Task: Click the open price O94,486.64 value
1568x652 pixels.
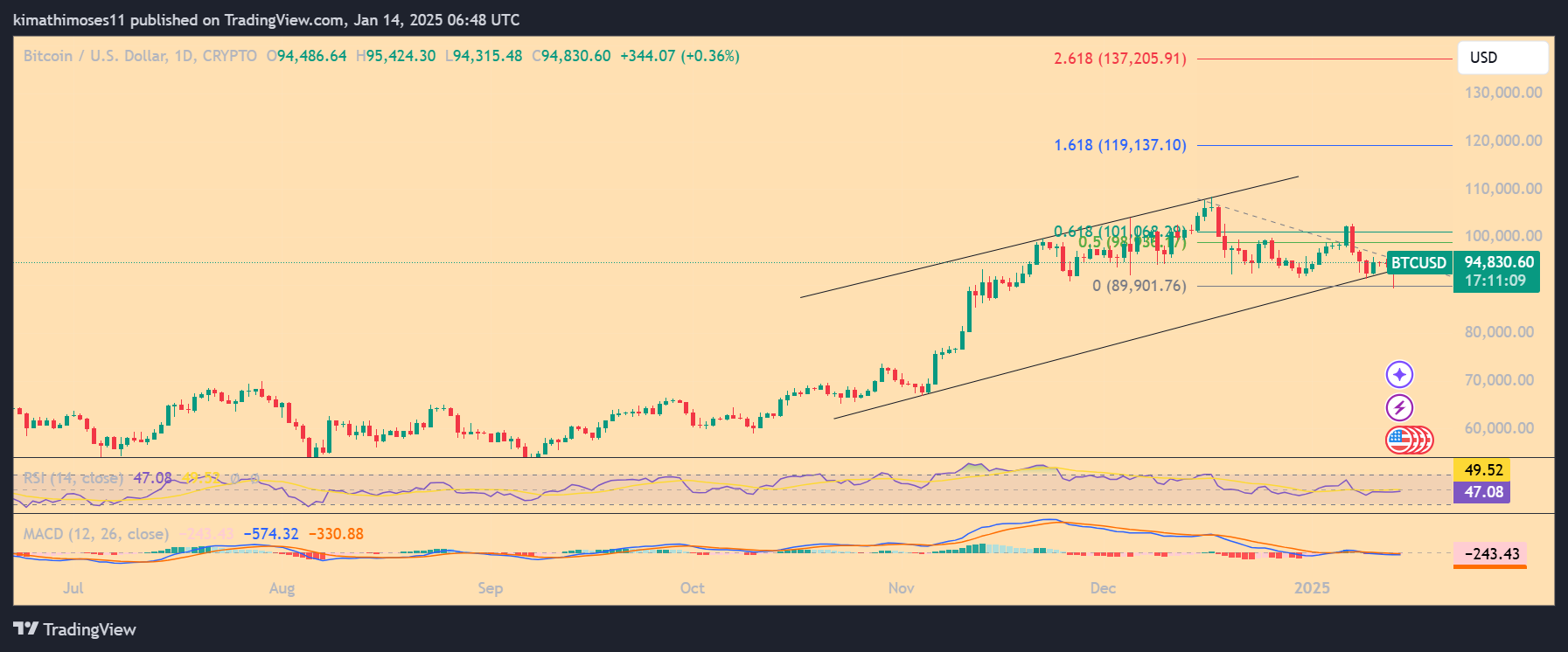Action: [306, 56]
